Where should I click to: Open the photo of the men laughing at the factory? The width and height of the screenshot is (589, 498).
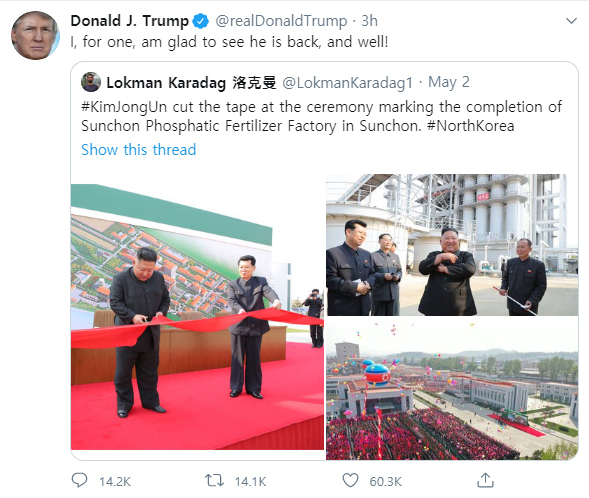pos(452,244)
